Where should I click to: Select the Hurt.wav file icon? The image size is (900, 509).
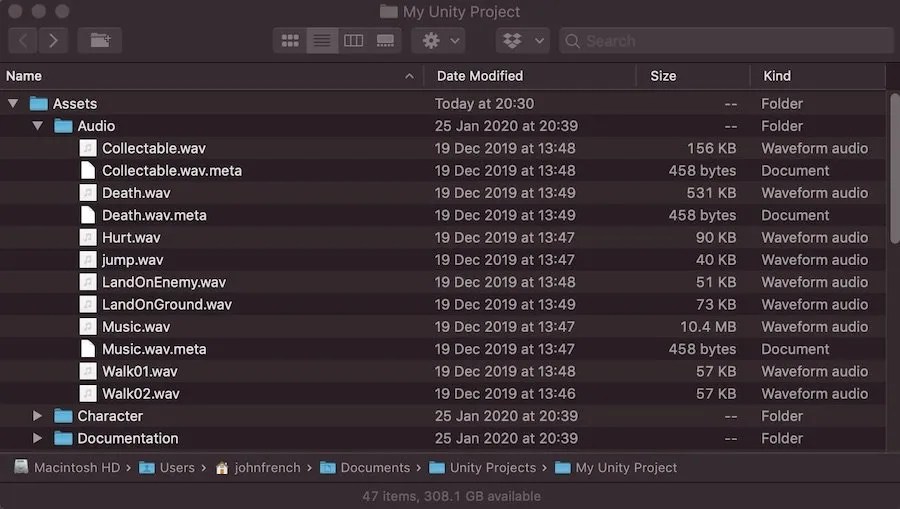pyautogui.click(x=88, y=237)
